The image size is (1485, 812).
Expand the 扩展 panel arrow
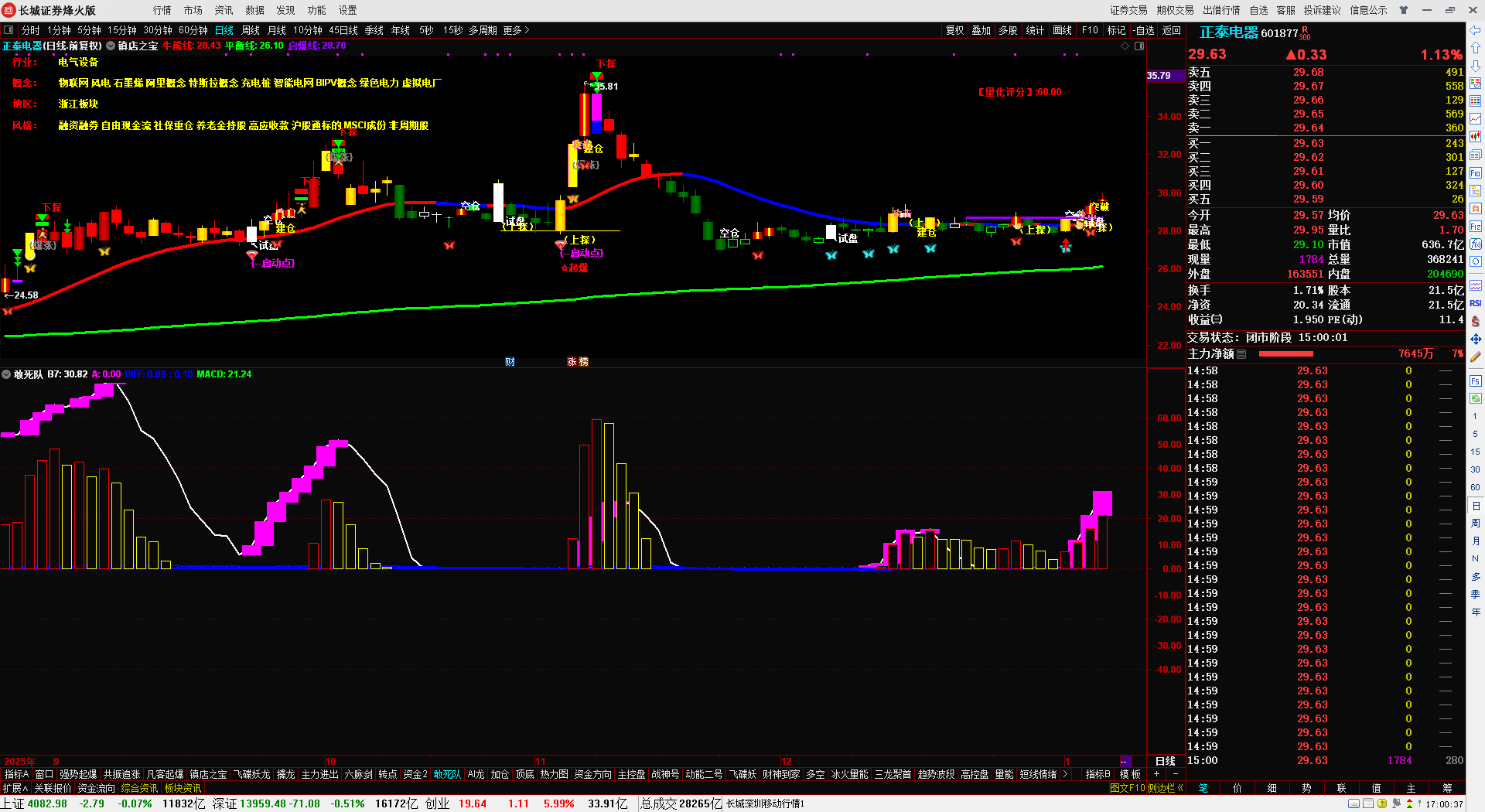pos(15,788)
